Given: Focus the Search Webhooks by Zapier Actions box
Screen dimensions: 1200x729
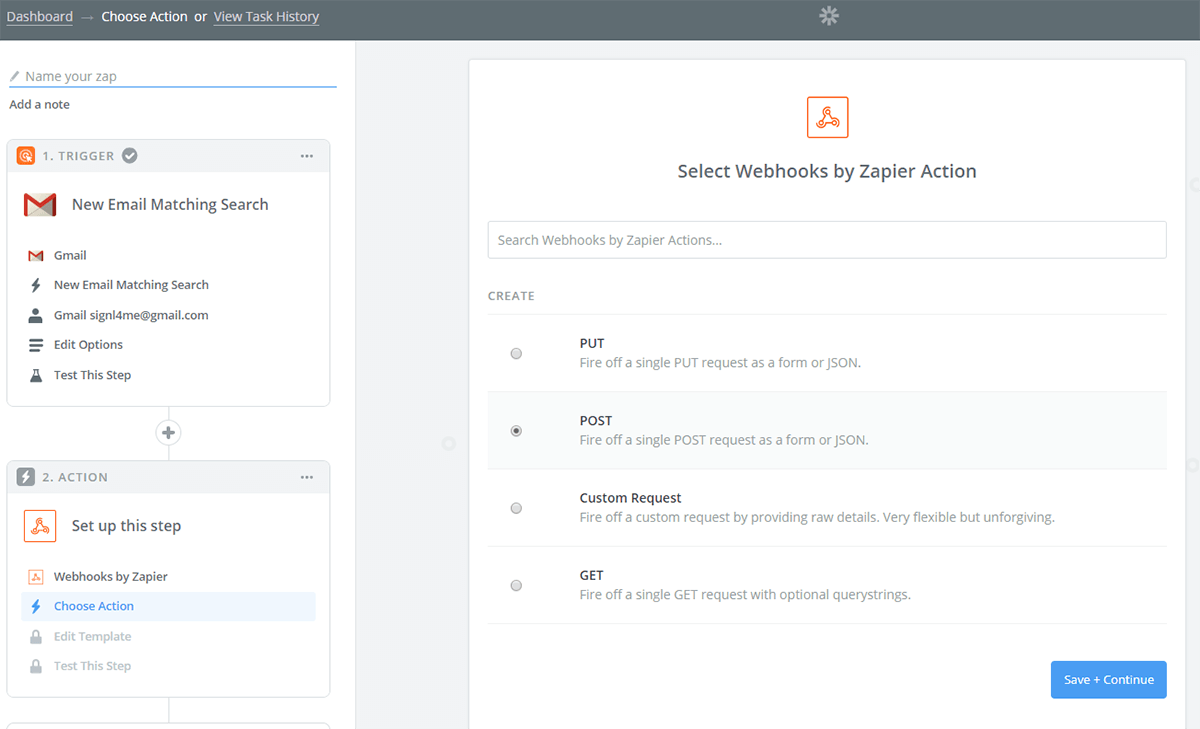Looking at the screenshot, I should pos(827,240).
